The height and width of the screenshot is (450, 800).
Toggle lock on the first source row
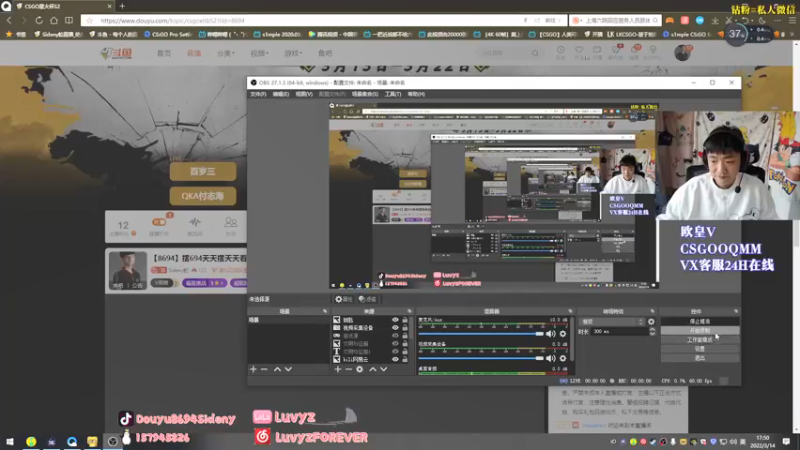[405, 320]
